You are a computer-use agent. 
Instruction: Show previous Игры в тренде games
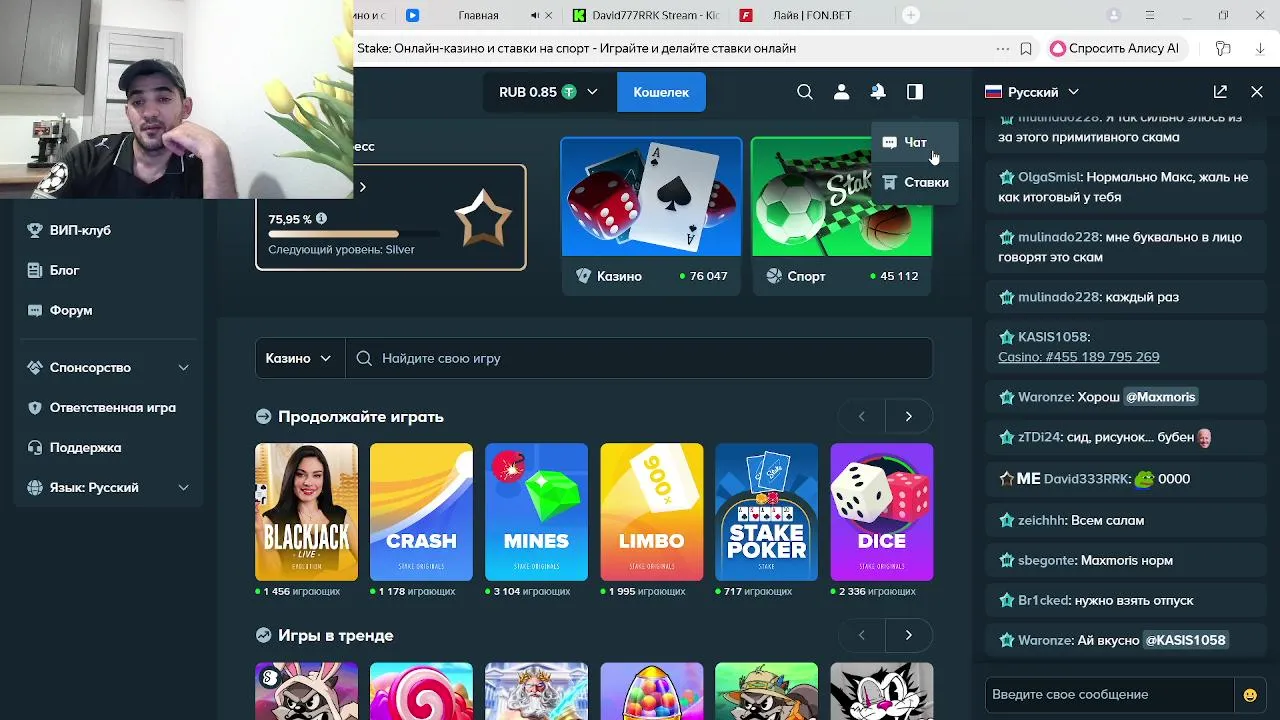862,635
